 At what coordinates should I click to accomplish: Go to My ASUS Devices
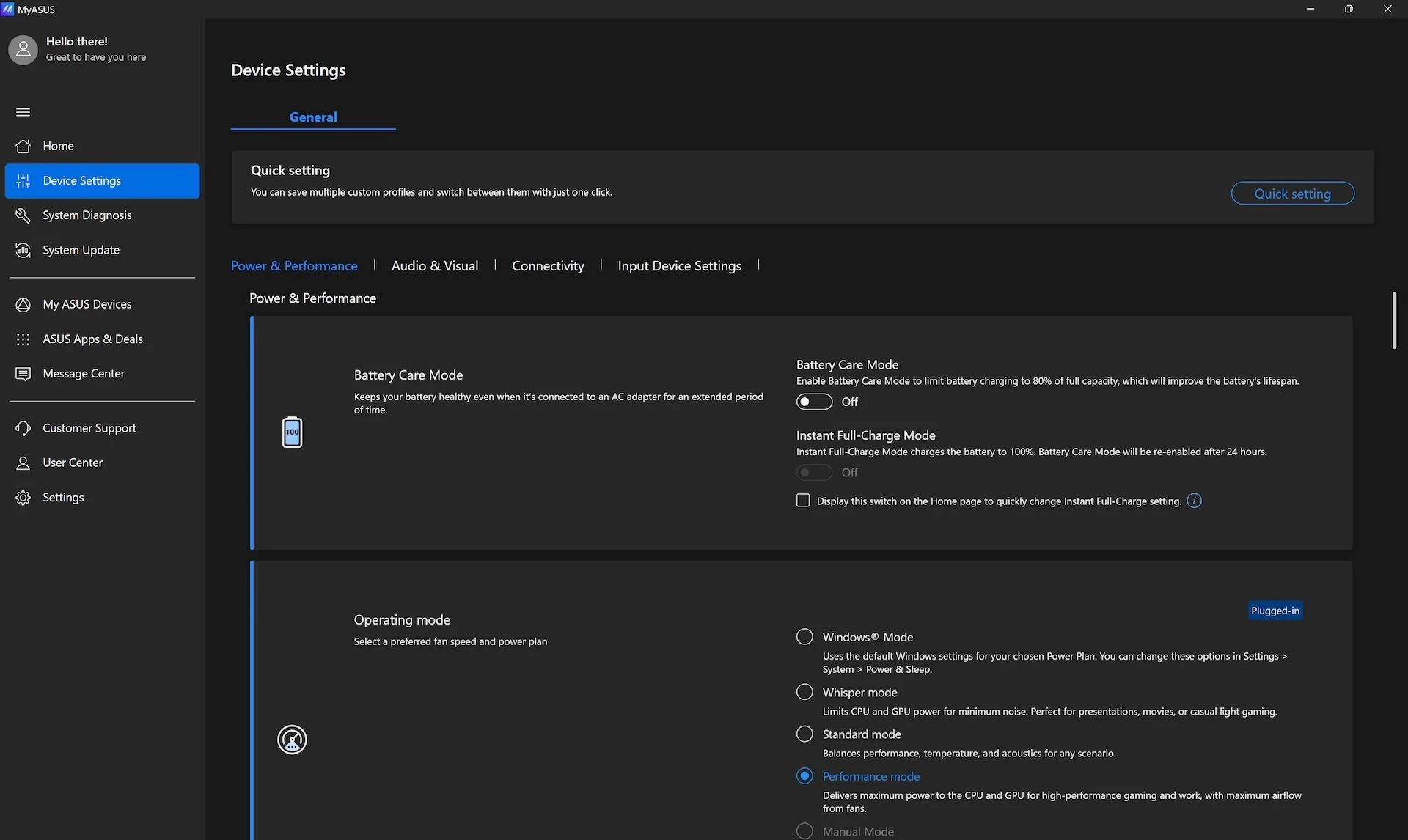pos(102,304)
